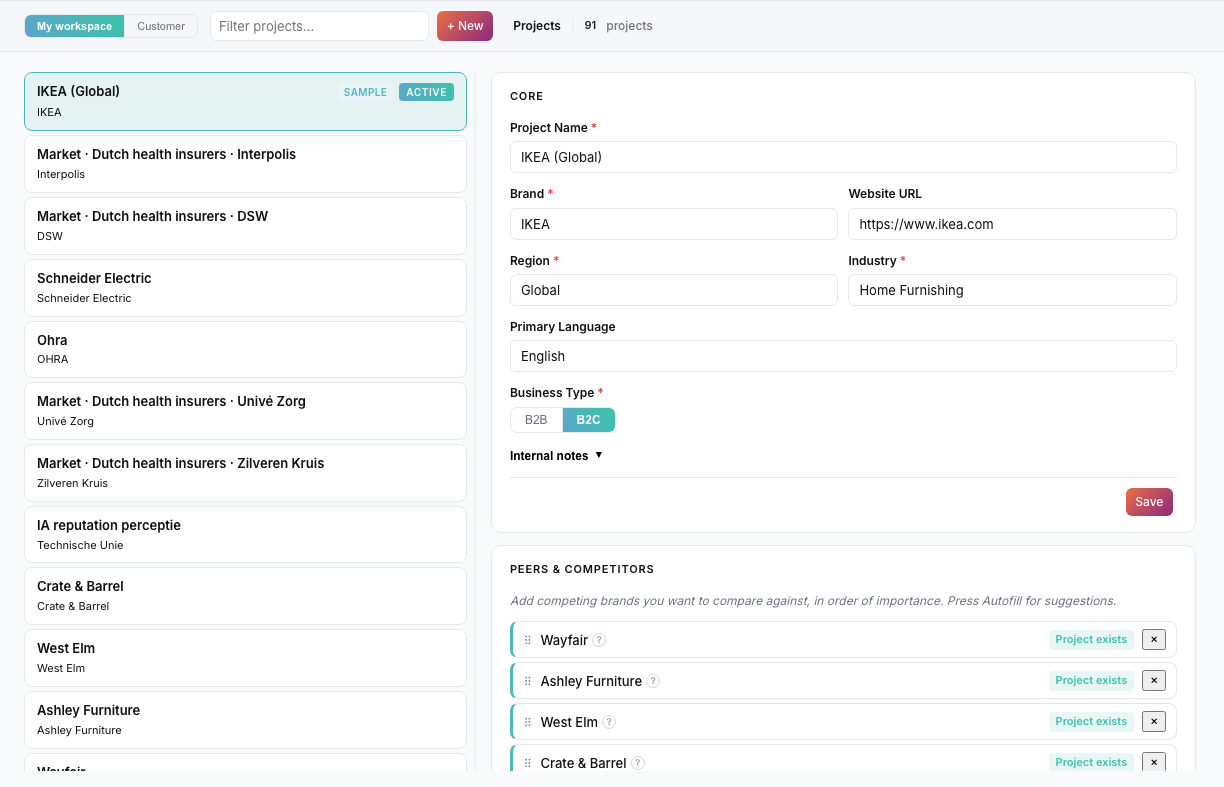
Task: Click drag handle icon for Wayfair competitor
Action: point(528,640)
